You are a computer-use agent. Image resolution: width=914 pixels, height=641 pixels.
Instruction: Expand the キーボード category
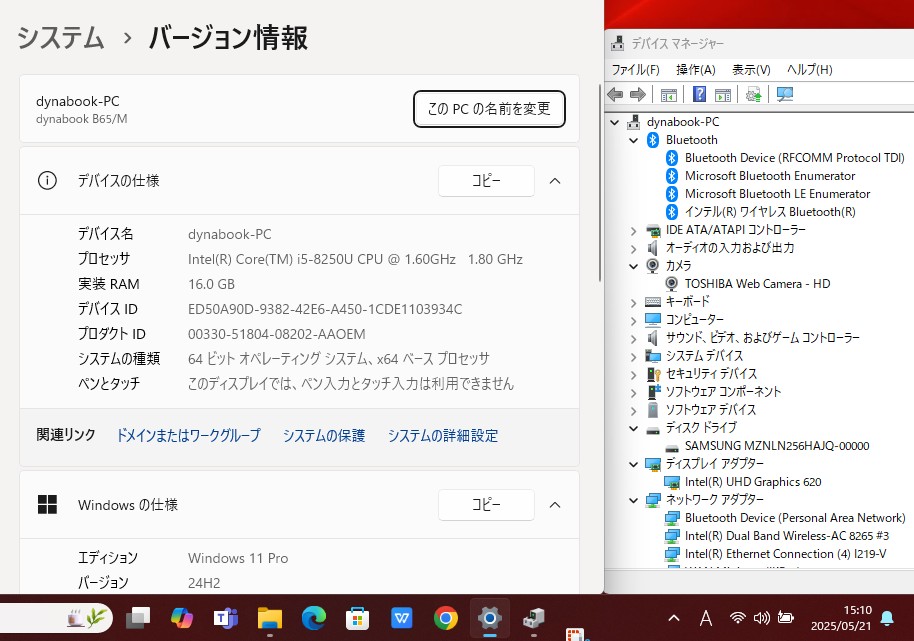pyautogui.click(x=634, y=302)
